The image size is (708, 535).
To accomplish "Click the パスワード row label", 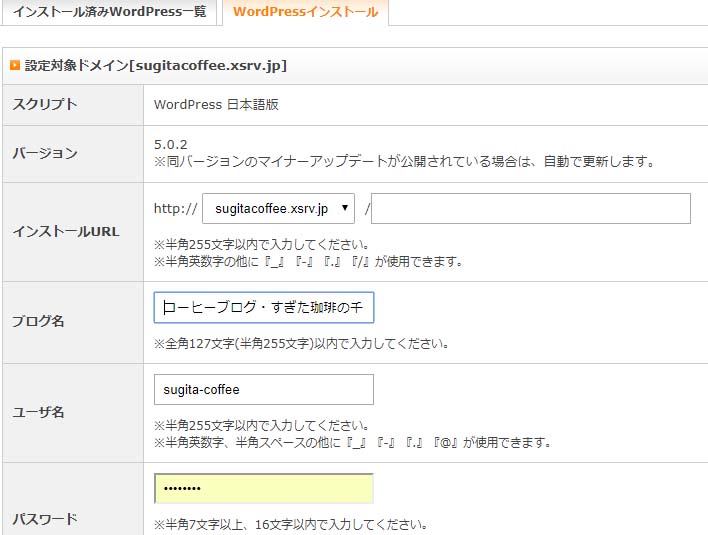I will coord(45,519).
